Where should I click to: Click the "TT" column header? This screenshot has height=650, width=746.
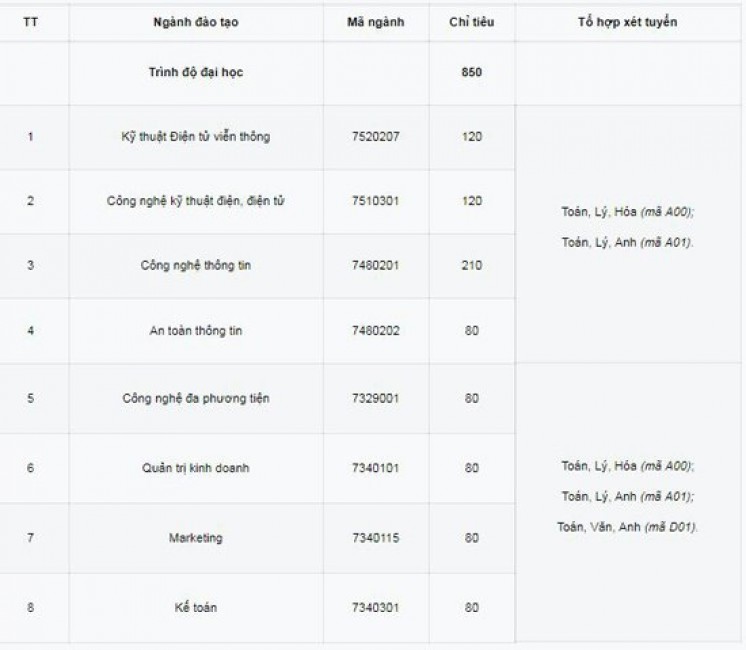[x=30, y=21]
